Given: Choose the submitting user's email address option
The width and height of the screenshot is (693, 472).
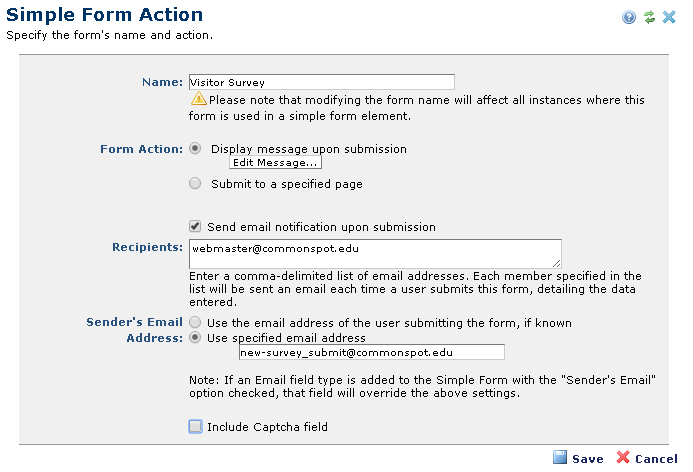Looking at the screenshot, I should tap(195, 323).
